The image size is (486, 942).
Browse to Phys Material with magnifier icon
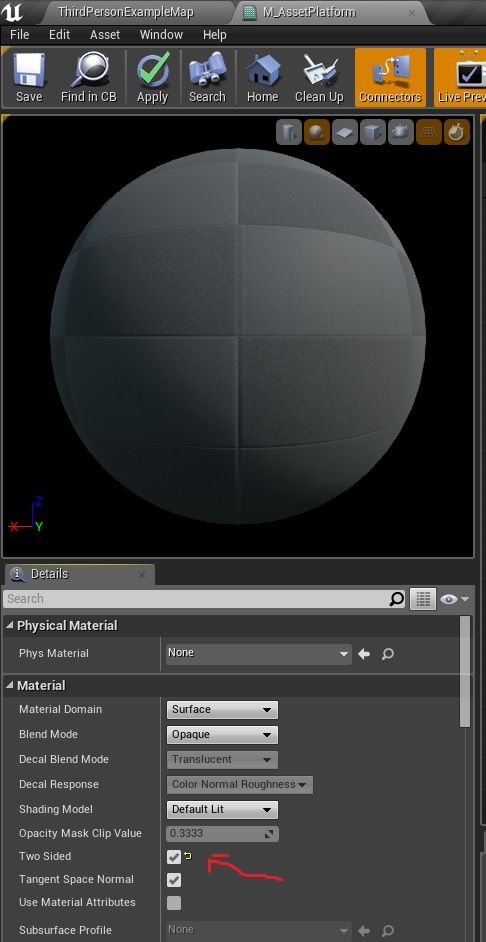(388, 654)
